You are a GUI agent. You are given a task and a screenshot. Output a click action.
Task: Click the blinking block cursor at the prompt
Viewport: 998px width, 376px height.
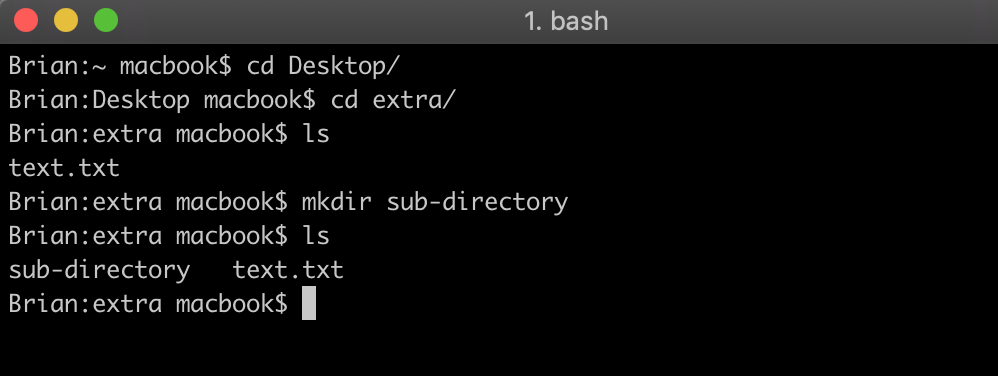click(309, 303)
